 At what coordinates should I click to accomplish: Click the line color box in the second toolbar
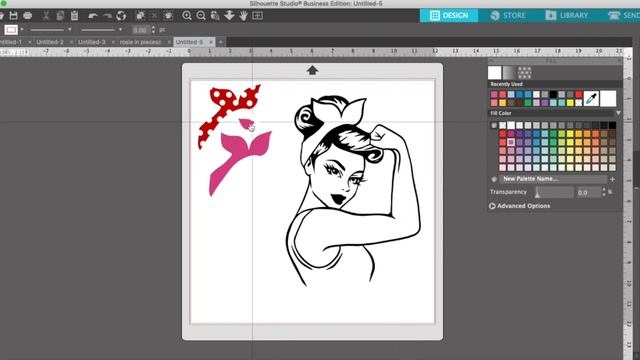pyautogui.click(x=11, y=29)
